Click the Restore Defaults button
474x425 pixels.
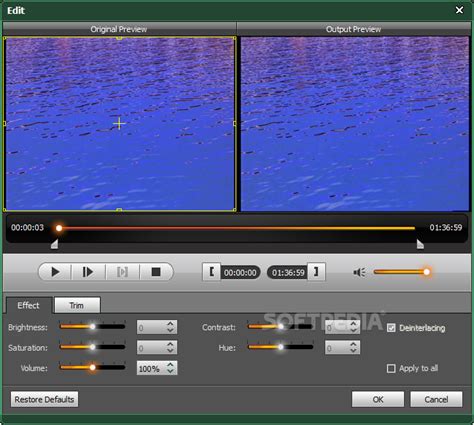[x=44, y=399]
